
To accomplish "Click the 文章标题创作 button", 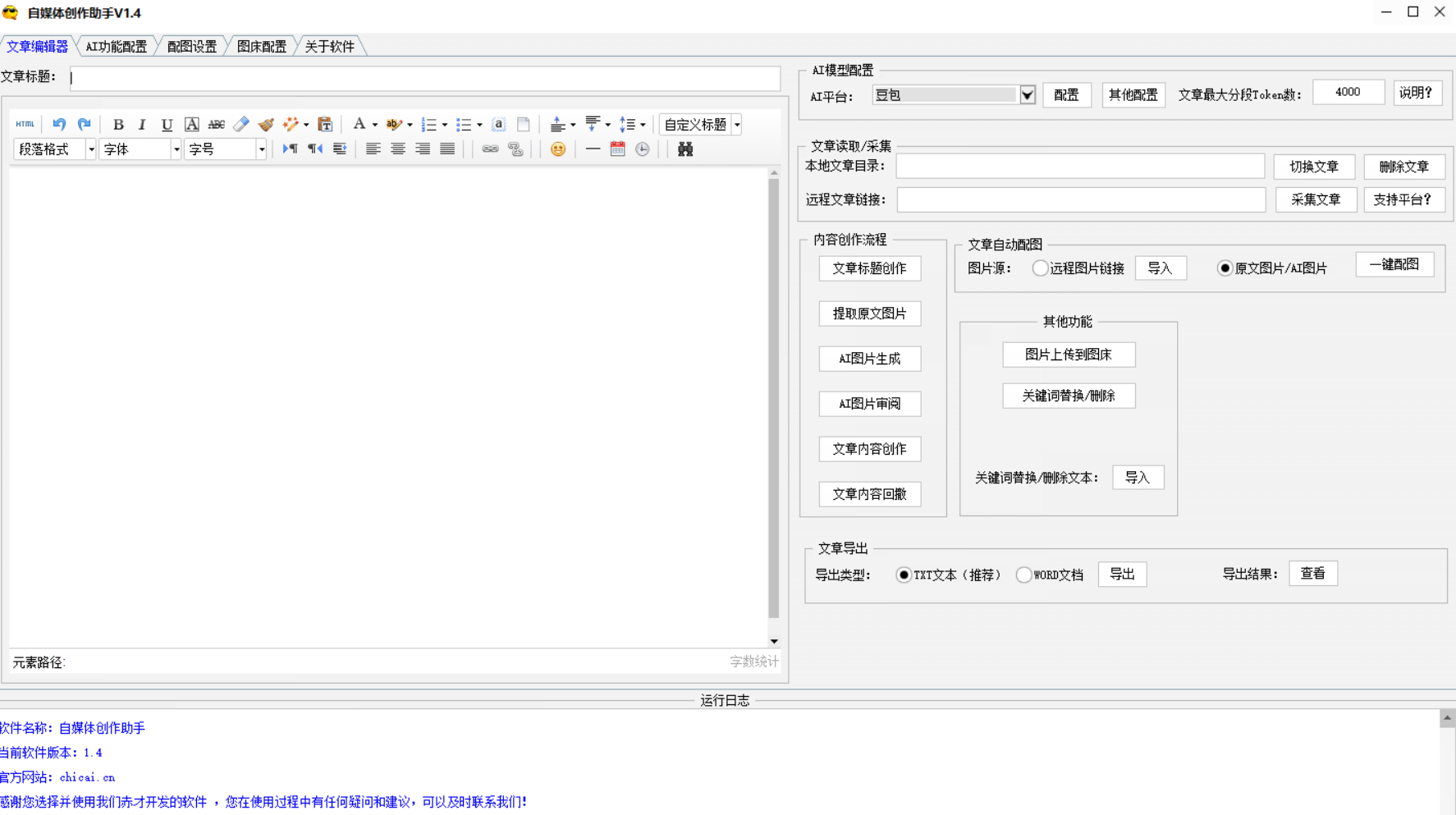I will point(870,268).
